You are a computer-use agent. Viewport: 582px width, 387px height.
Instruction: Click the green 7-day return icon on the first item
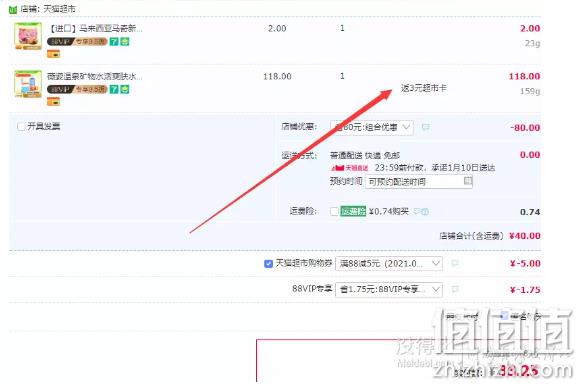coord(114,42)
